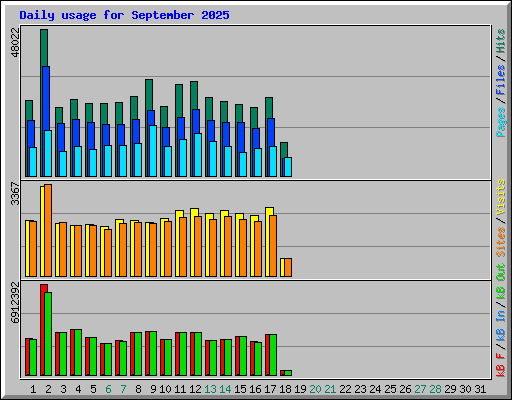Viewport: 512px width, 400px height.
Task: Click the 'Sites' legend label
Action: pos(500,242)
